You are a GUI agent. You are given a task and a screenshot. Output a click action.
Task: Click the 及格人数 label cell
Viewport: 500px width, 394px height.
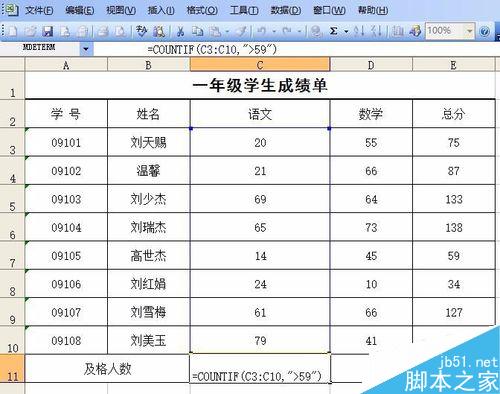tap(107, 369)
